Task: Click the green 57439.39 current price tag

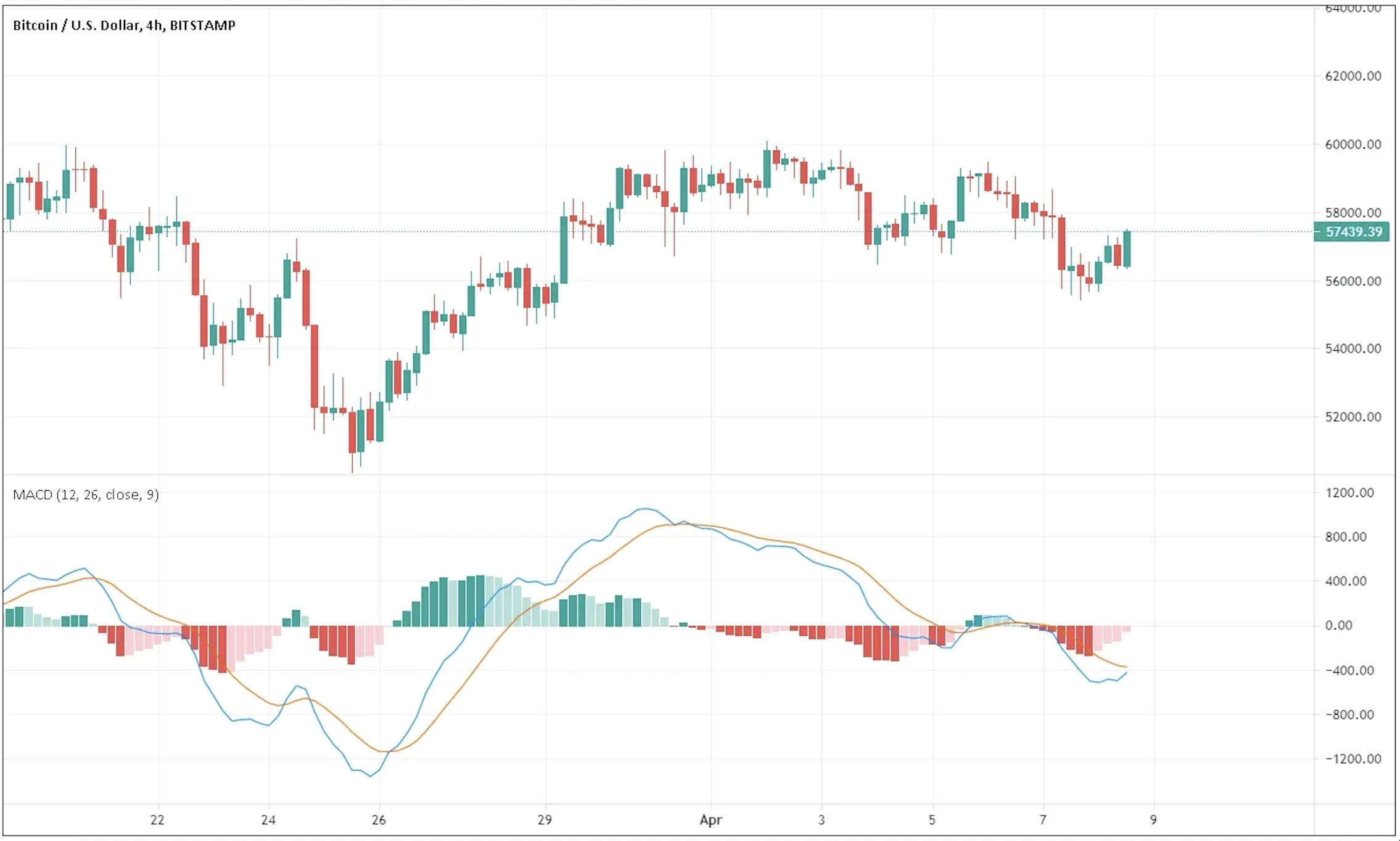Action: click(1353, 232)
